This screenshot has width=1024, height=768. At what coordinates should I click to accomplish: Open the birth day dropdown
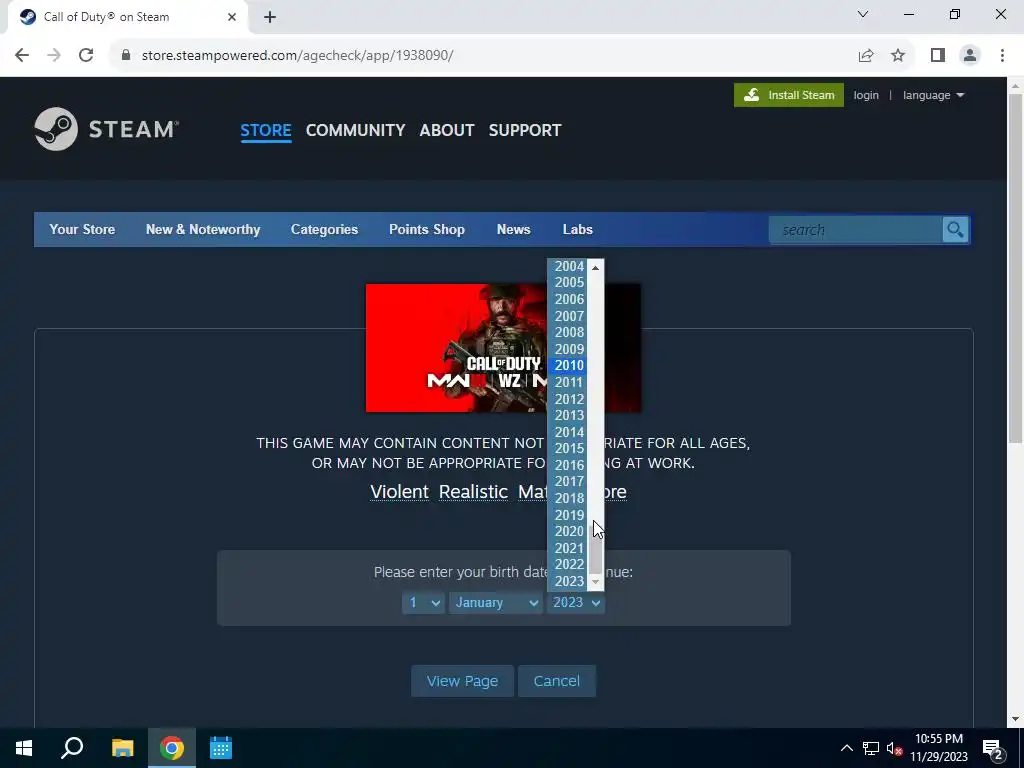[423, 602]
